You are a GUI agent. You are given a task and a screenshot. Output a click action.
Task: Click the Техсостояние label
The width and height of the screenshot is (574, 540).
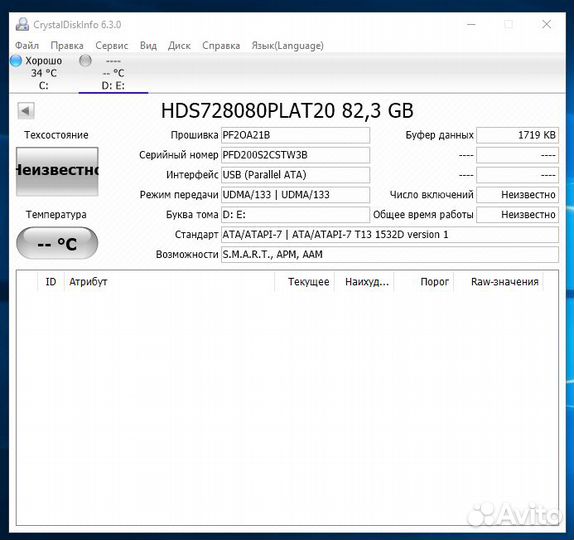coord(56,135)
